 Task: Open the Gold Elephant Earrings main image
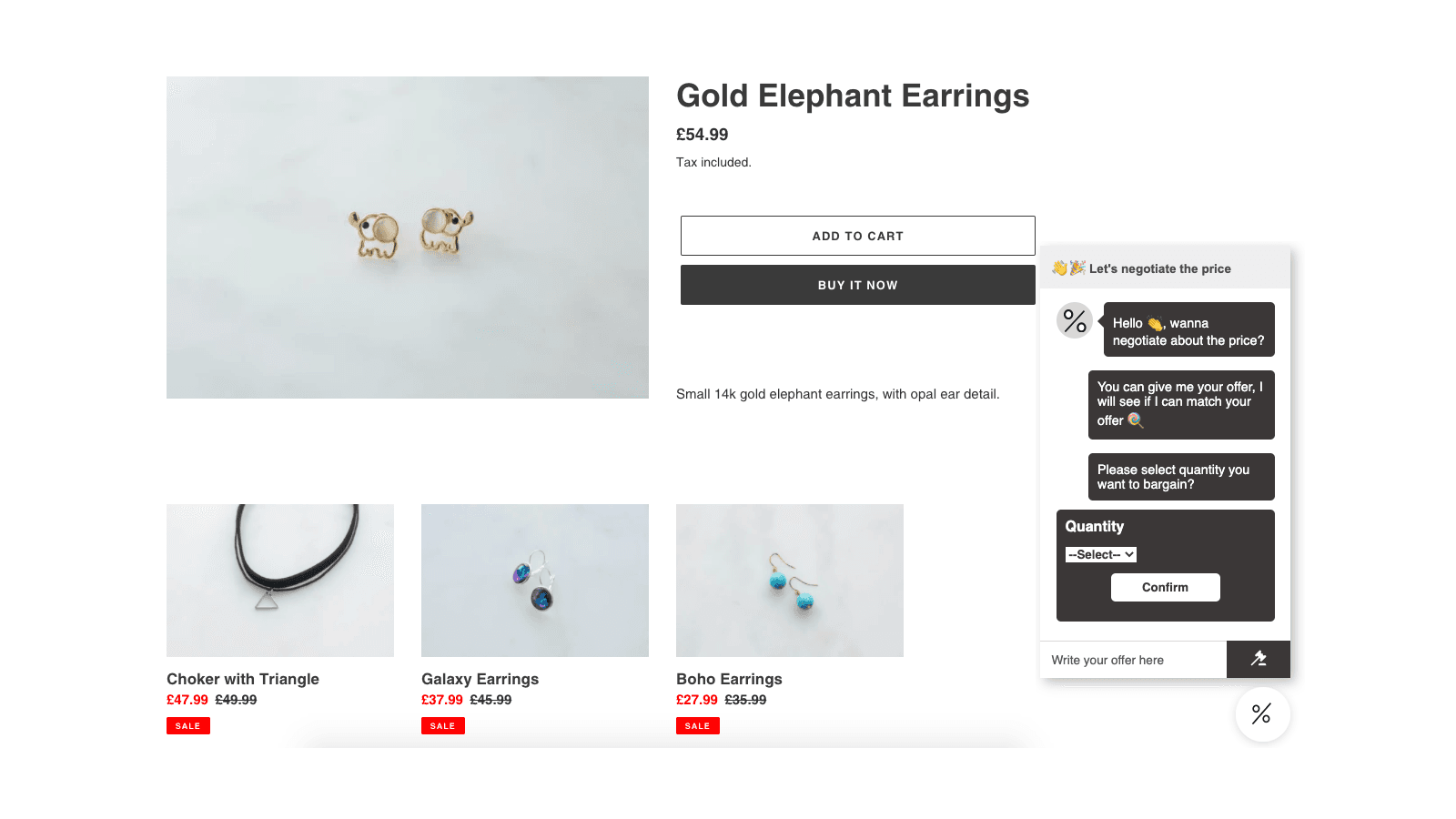tap(408, 238)
